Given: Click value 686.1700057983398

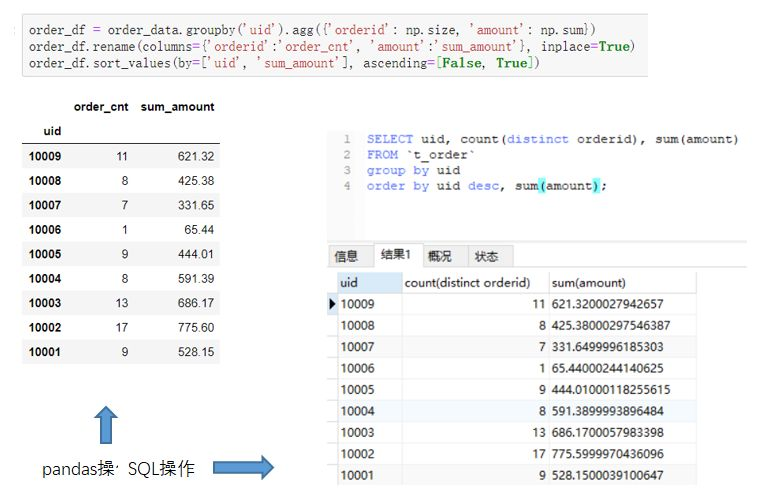Looking at the screenshot, I should pyautogui.click(x=607, y=432).
